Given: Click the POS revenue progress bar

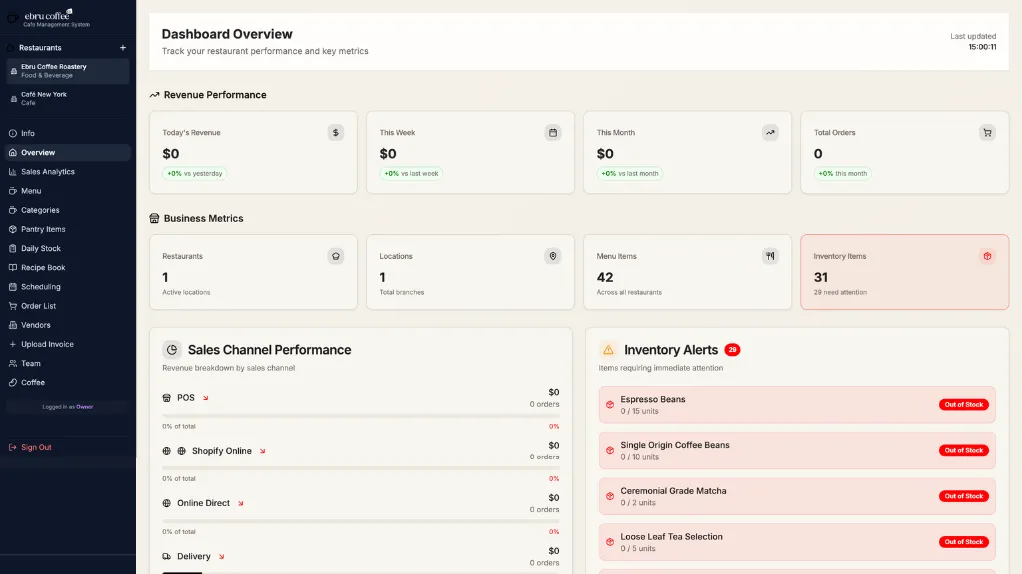Looking at the screenshot, I should pos(360,415).
